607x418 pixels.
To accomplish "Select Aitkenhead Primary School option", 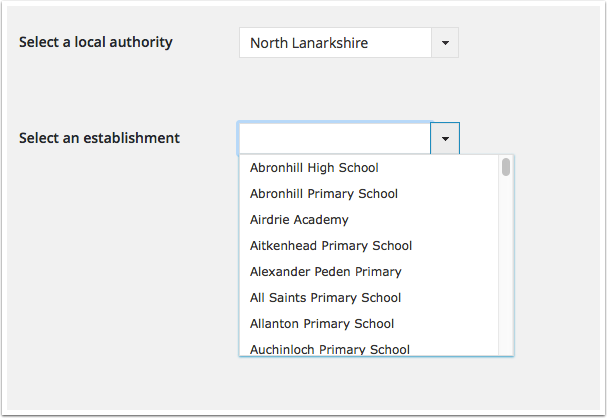I will click(331, 246).
